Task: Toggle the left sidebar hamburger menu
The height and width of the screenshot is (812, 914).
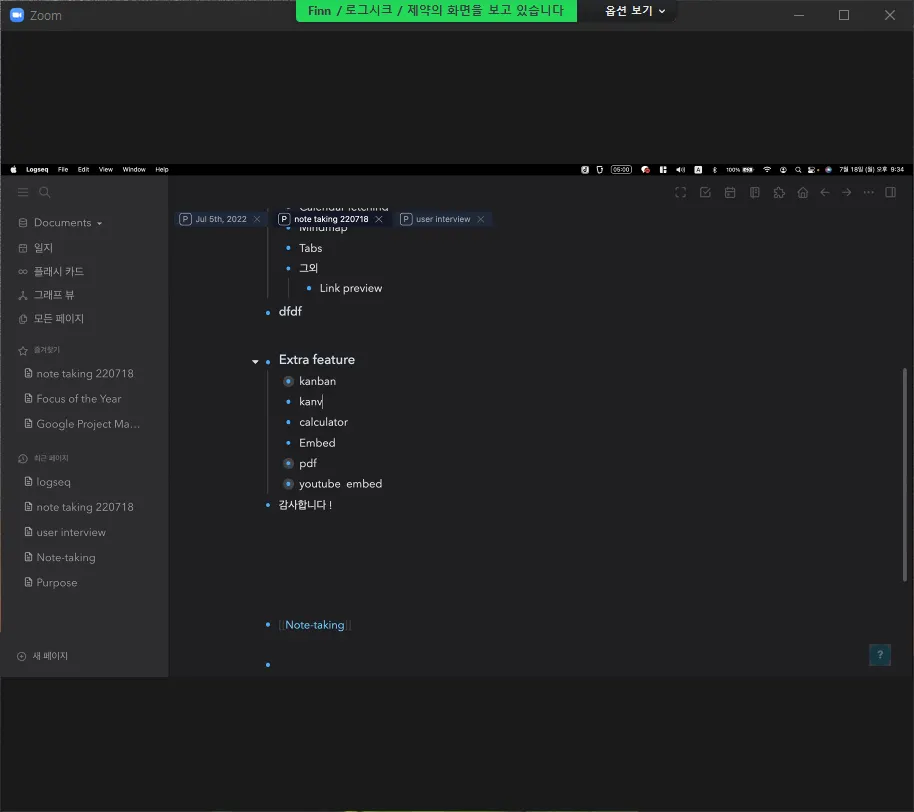Action: coord(23,192)
